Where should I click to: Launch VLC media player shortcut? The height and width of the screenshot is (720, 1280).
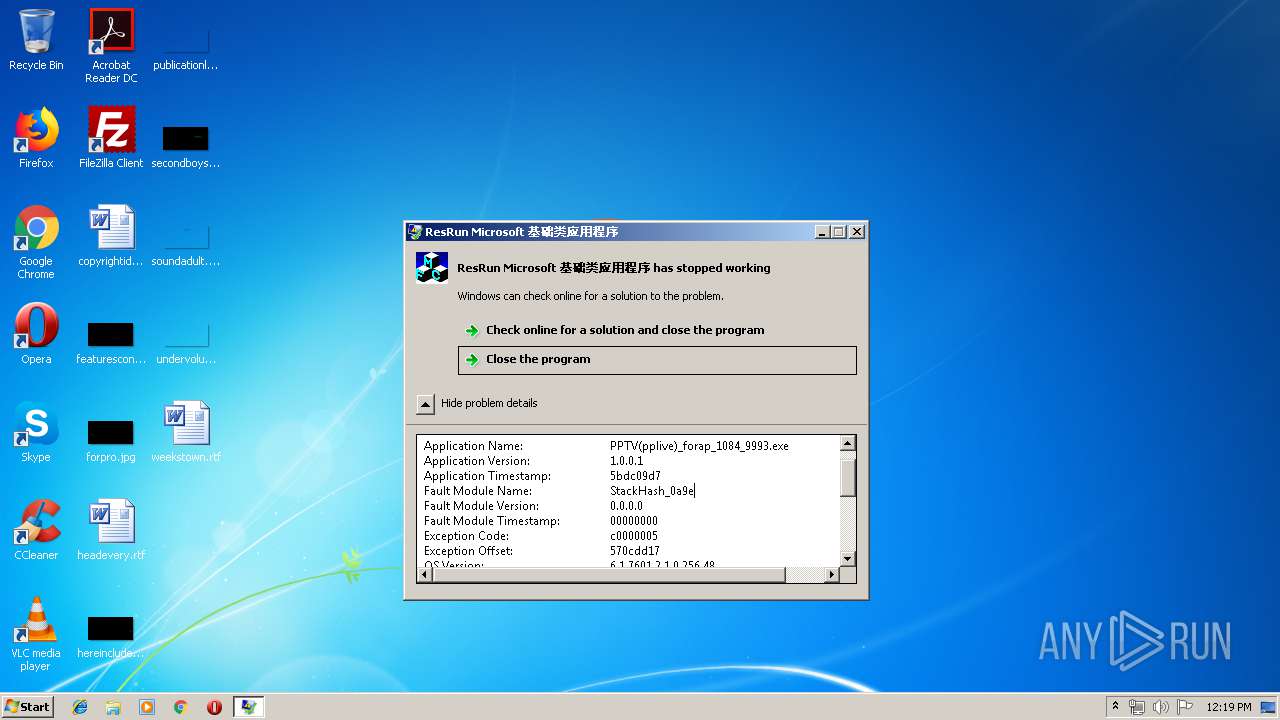[36, 634]
